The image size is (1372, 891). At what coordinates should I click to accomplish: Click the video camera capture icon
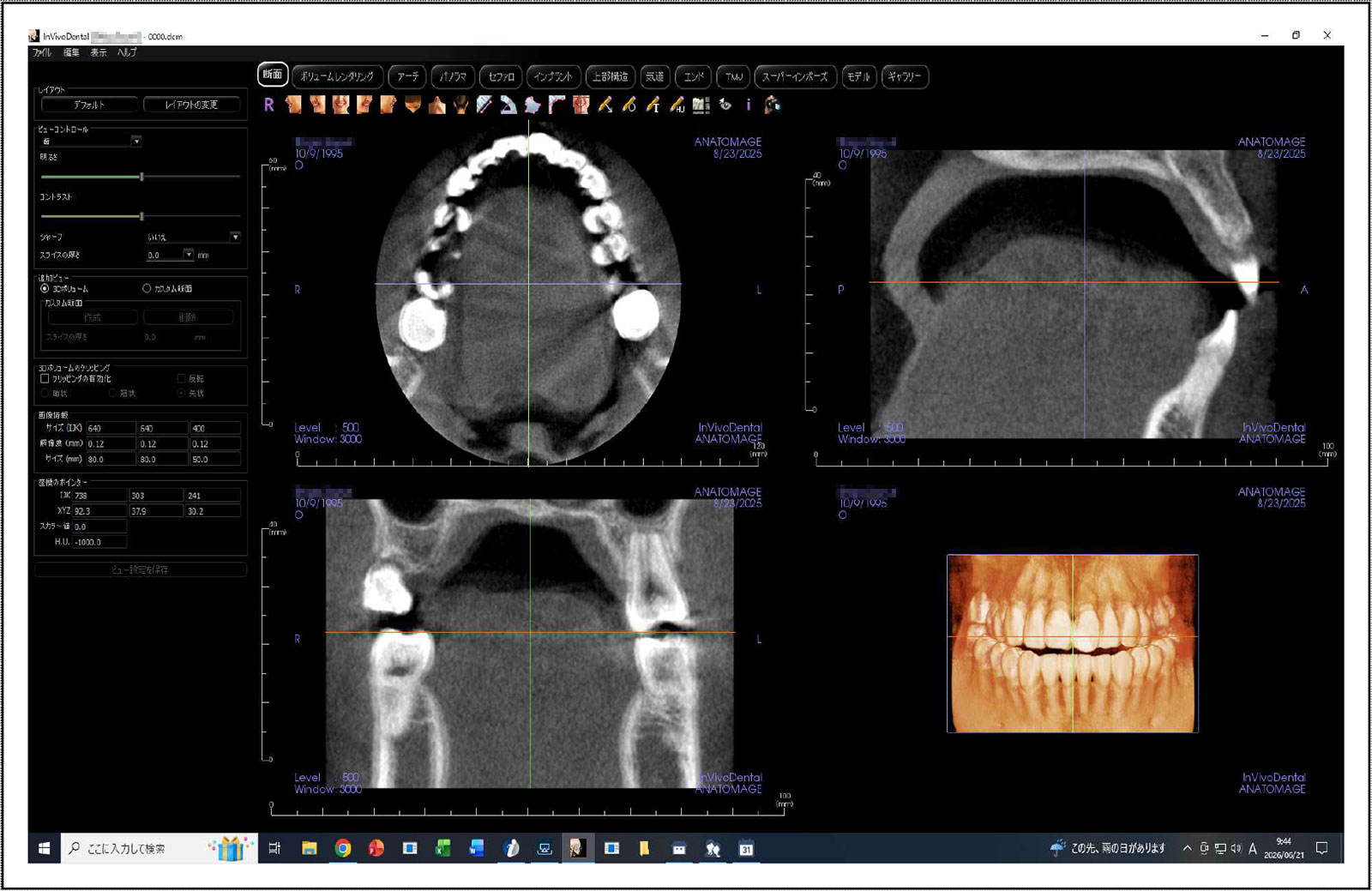click(x=773, y=105)
